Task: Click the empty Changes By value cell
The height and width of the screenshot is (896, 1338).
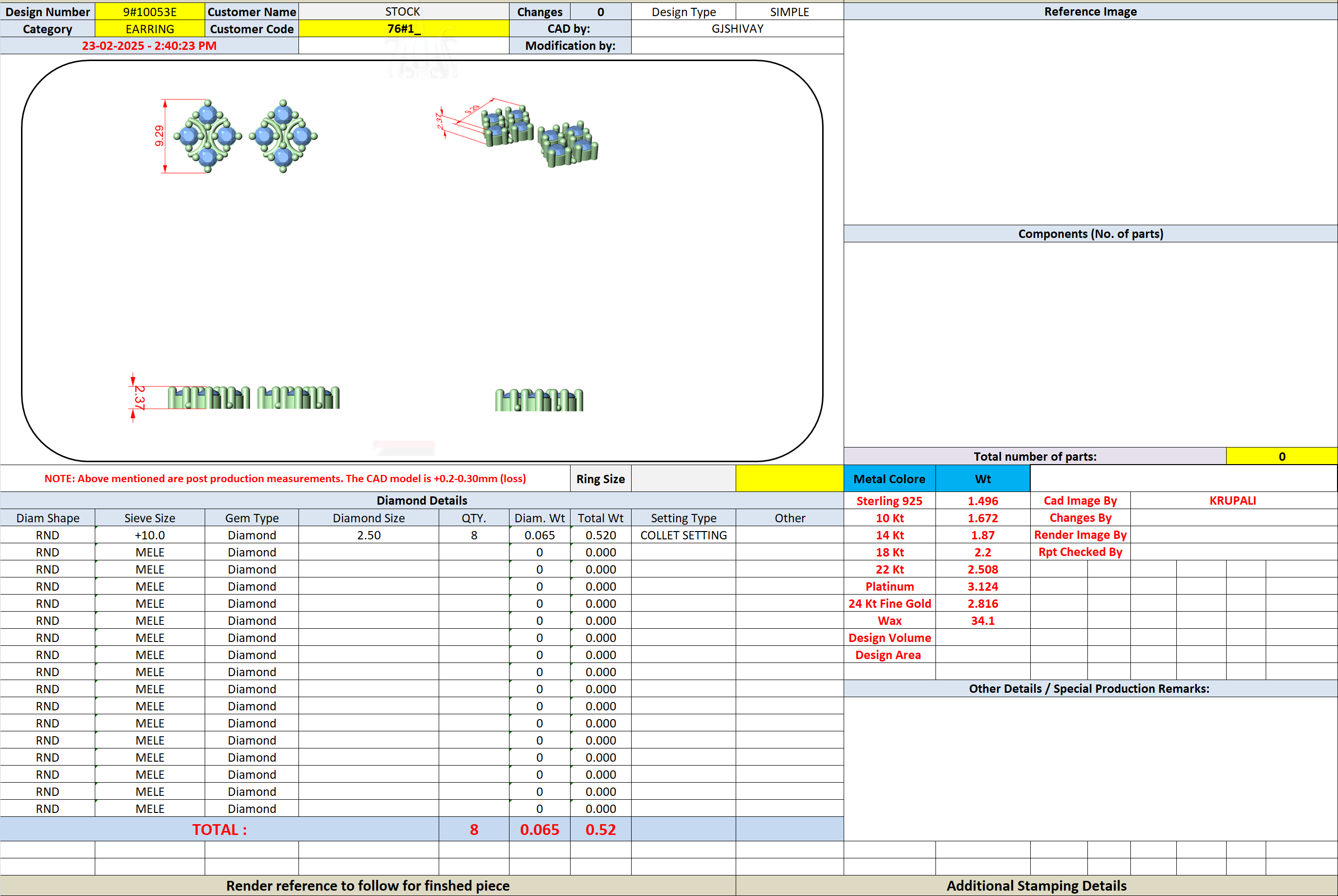Action: click(x=1233, y=518)
